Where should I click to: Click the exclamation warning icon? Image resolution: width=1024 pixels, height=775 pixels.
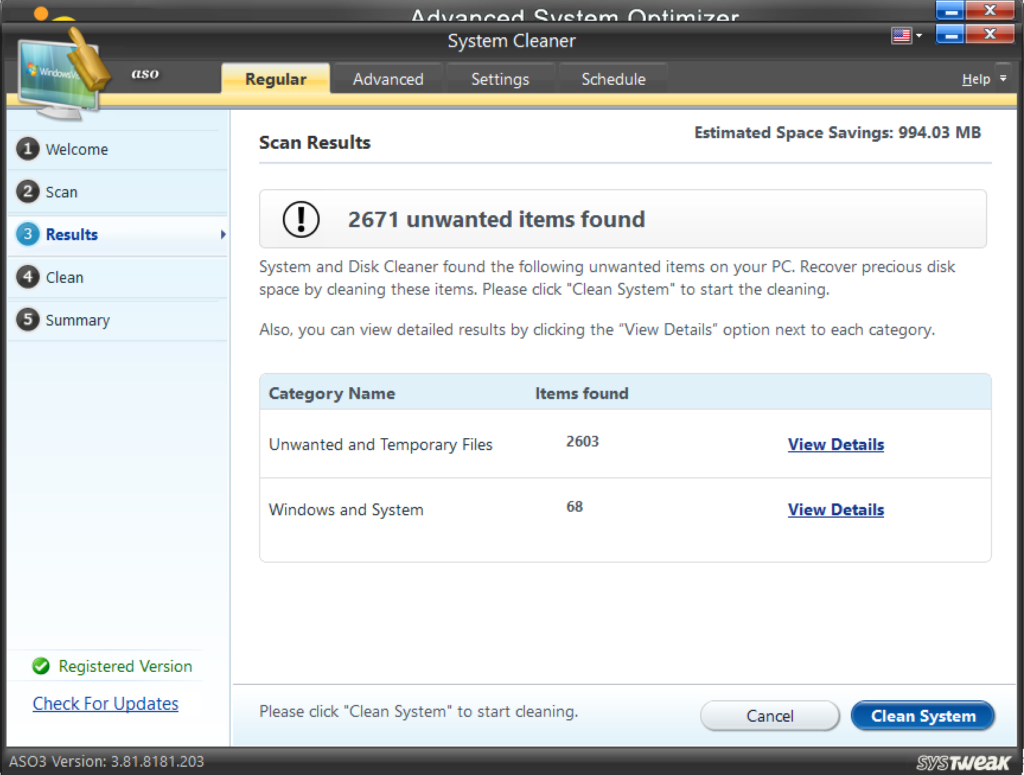(x=301, y=219)
